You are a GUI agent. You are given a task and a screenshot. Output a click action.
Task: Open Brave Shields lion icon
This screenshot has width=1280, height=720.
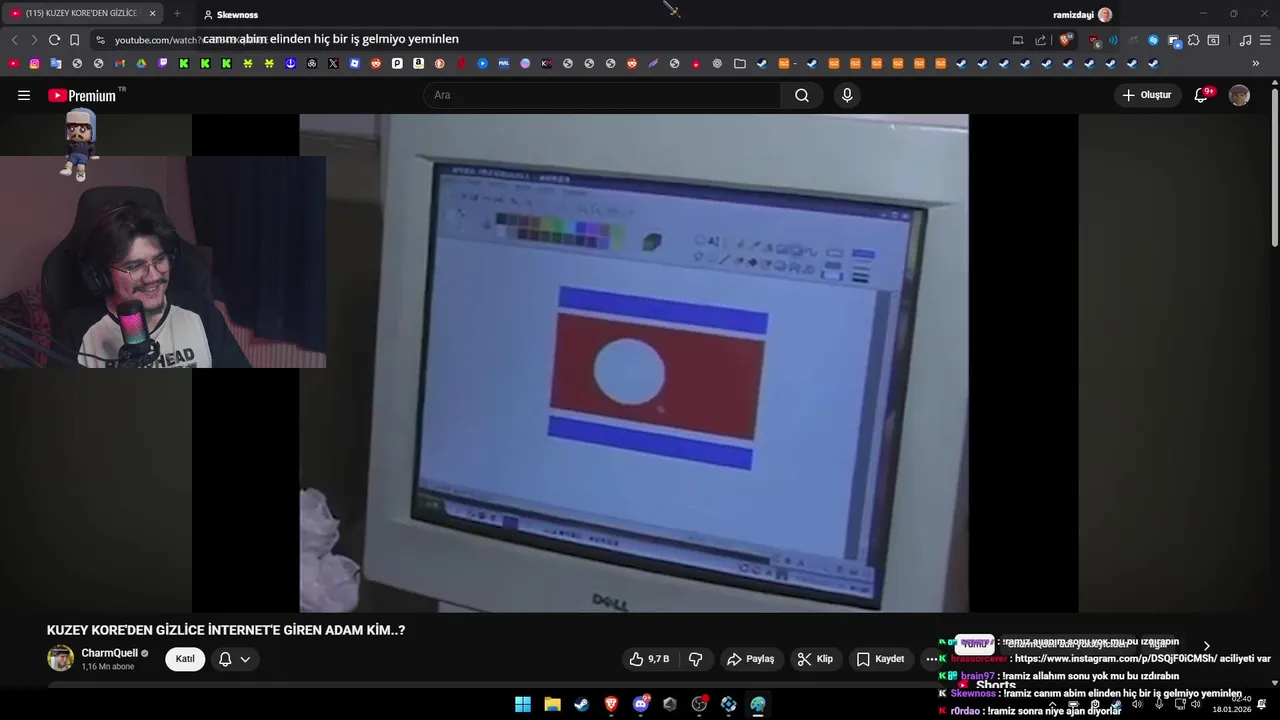click(x=1065, y=40)
